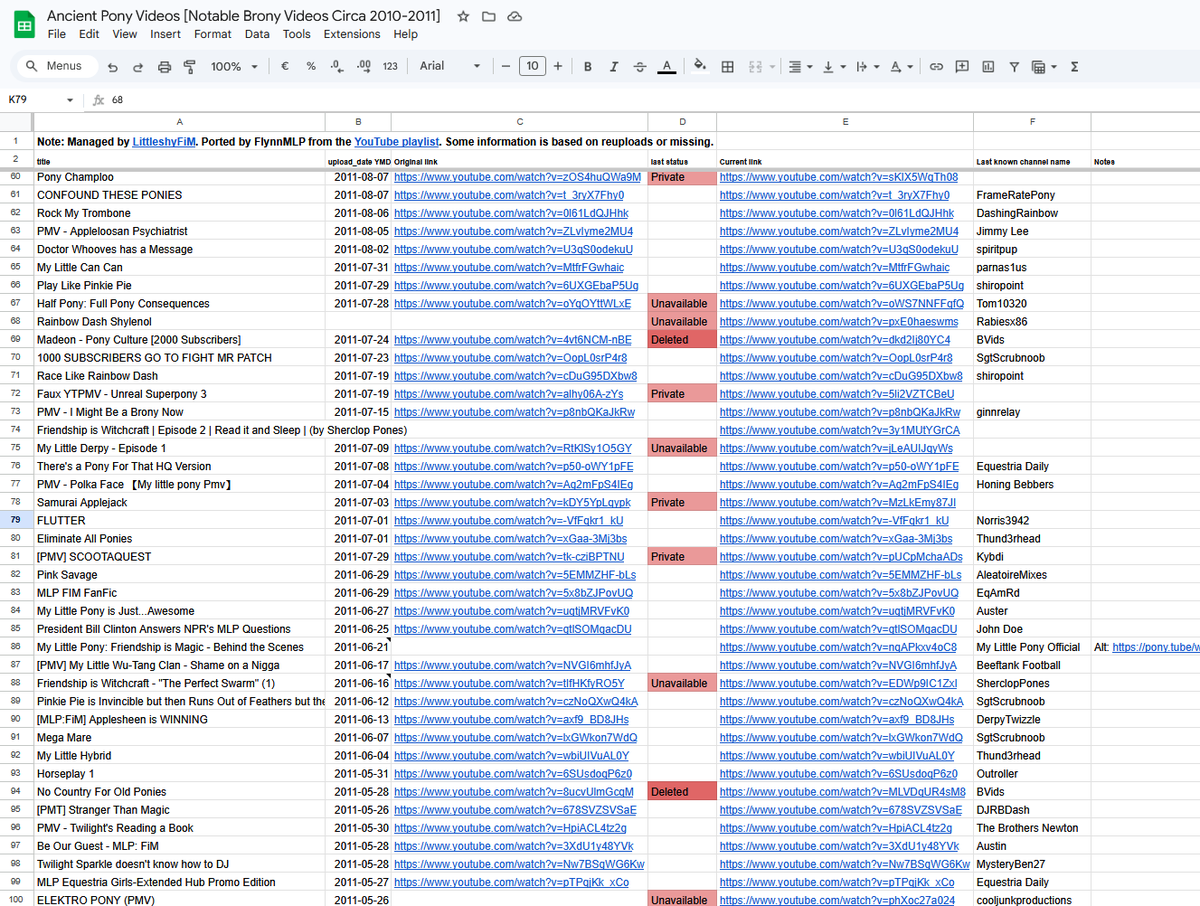Toggle the create a filter button
The height and width of the screenshot is (906, 1200).
pos(1014,66)
